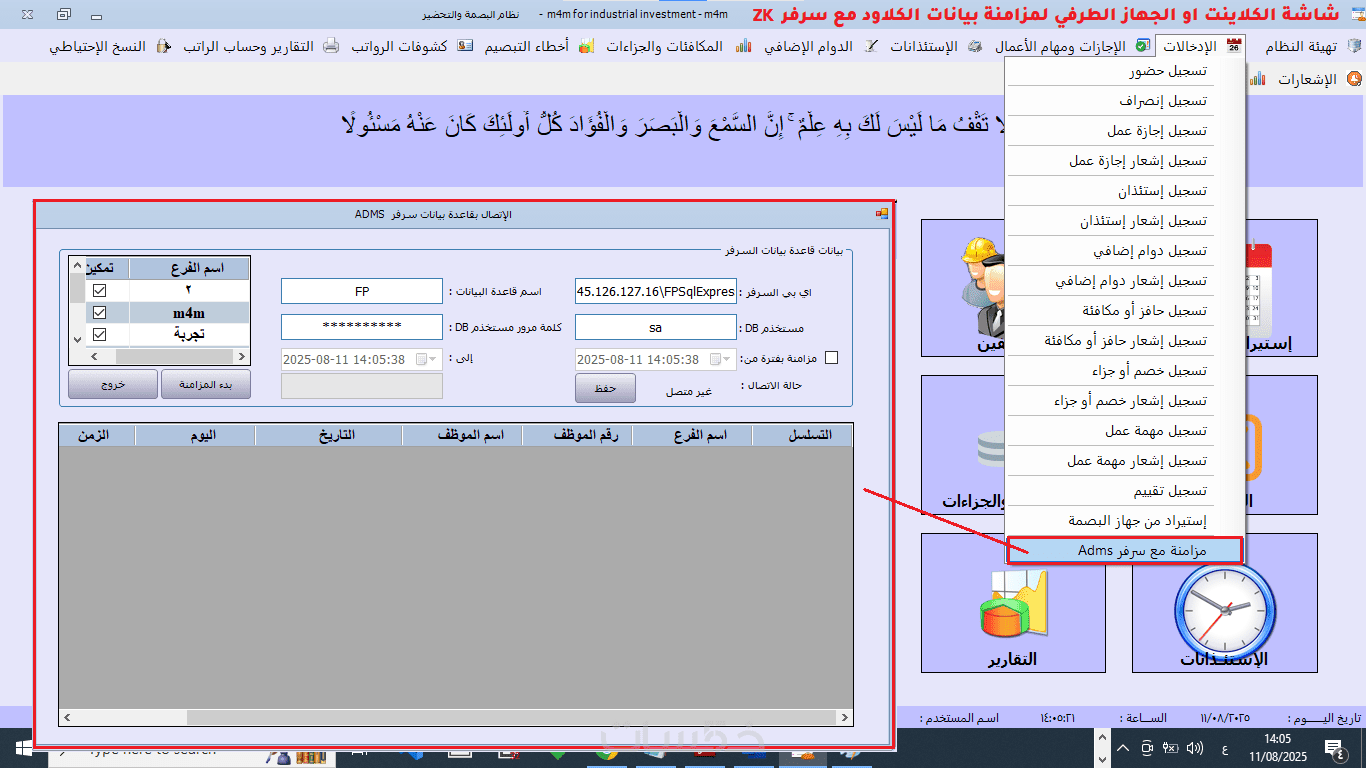Click the taskbar volume speaker icon
This screenshot has height=768, width=1366.
click(1194, 747)
